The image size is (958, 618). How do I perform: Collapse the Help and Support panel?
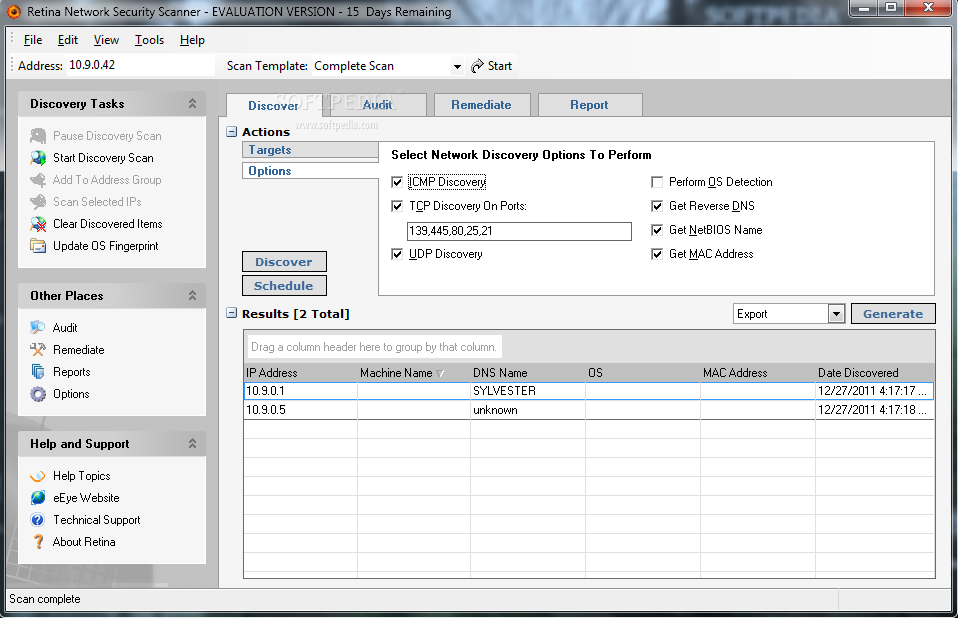point(192,443)
